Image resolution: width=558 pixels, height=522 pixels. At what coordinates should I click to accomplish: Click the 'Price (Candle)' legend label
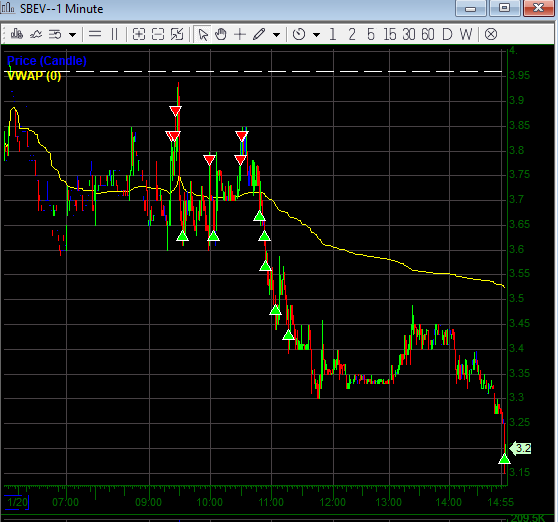point(47,61)
